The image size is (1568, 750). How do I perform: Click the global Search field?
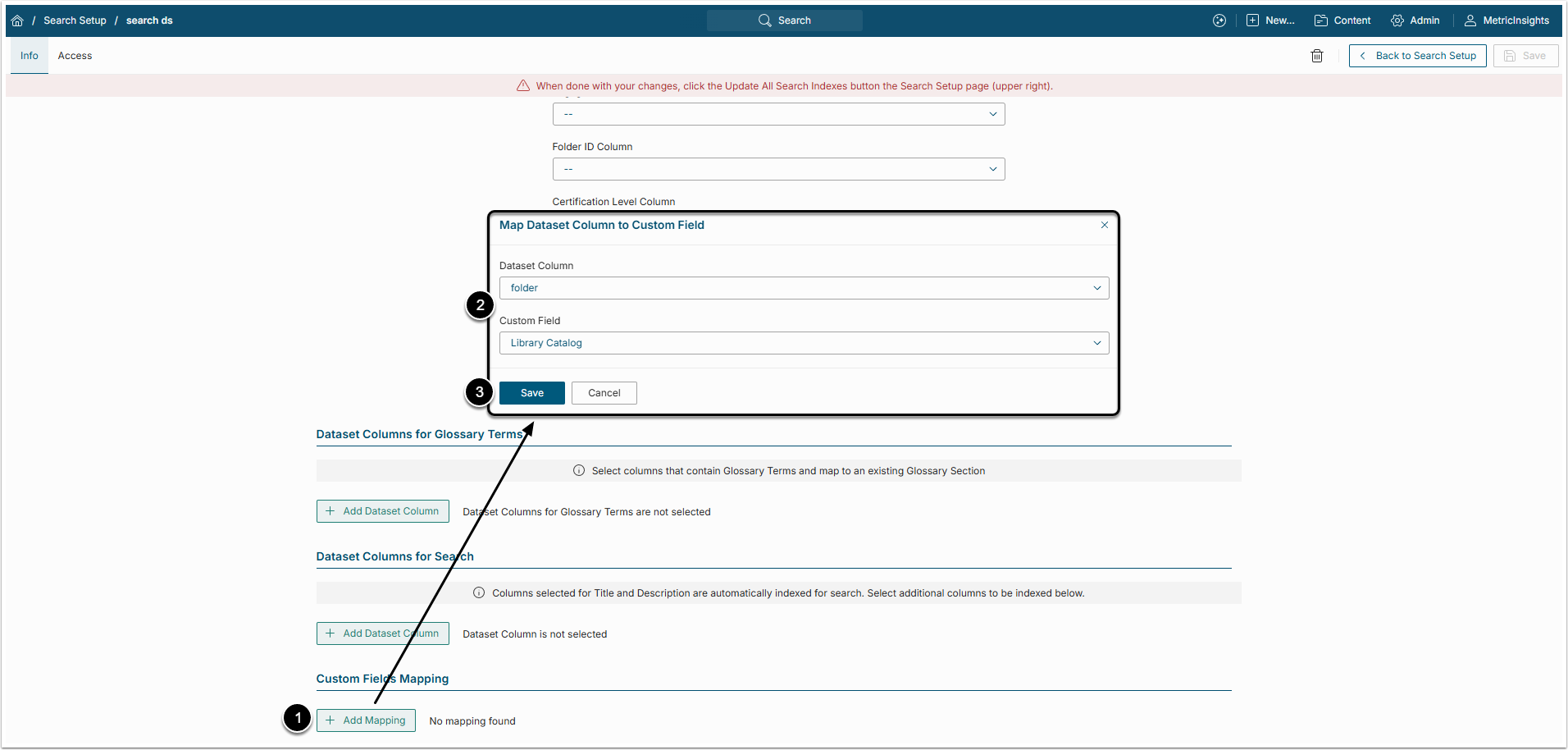pos(785,21)
